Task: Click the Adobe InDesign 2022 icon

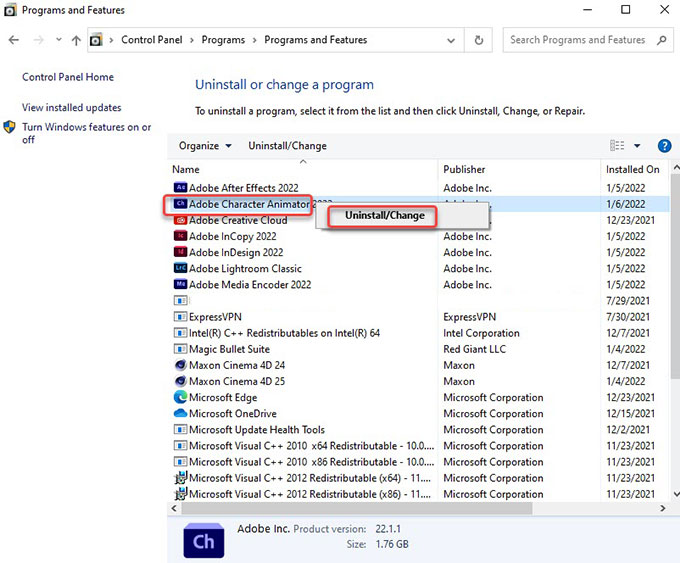Action: (180, 252)
